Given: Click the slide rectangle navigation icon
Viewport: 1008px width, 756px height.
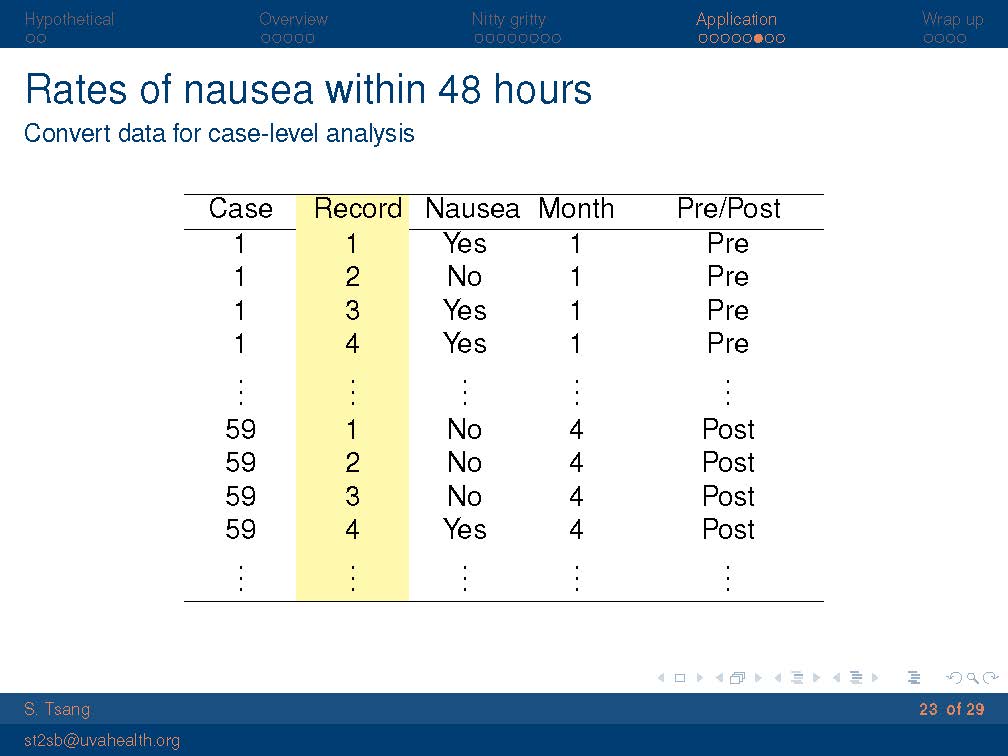Looking at the screenshot, I should click(680, 679).
